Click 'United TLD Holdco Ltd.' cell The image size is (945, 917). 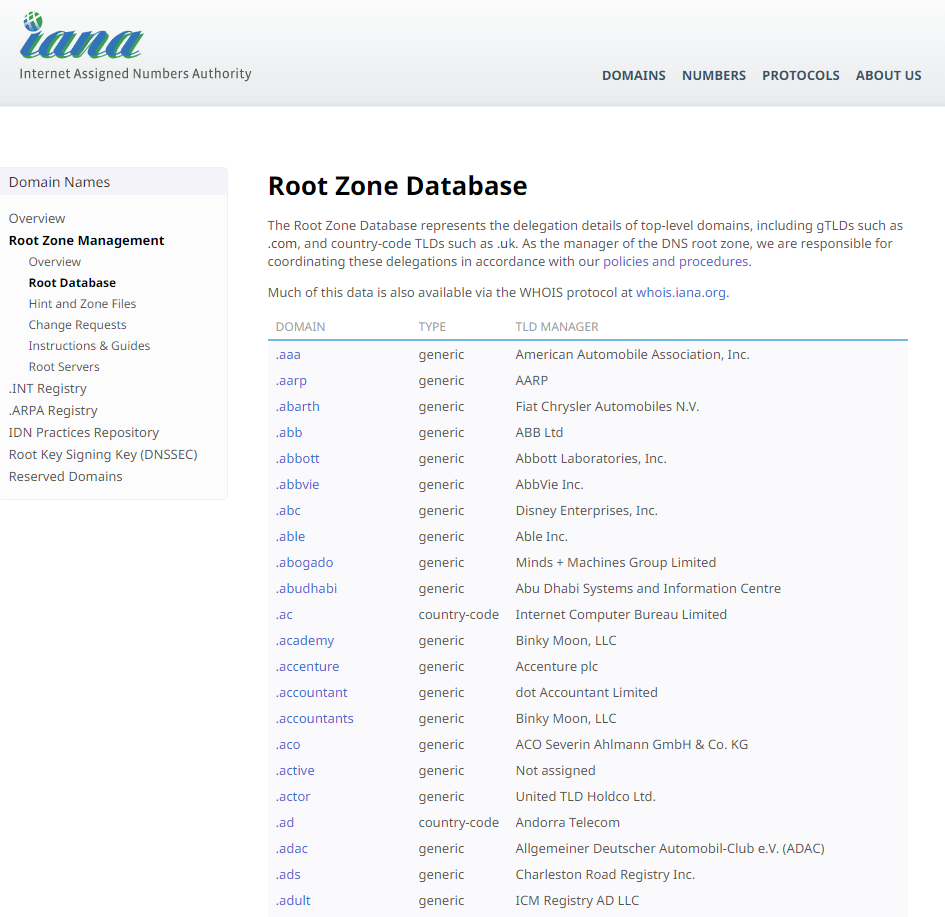(585, 797)
